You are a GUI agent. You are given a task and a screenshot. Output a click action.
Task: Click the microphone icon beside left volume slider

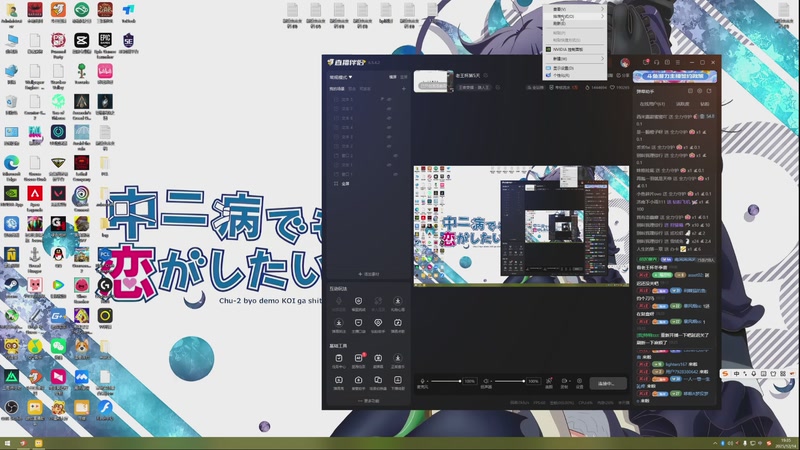[422, 381]
